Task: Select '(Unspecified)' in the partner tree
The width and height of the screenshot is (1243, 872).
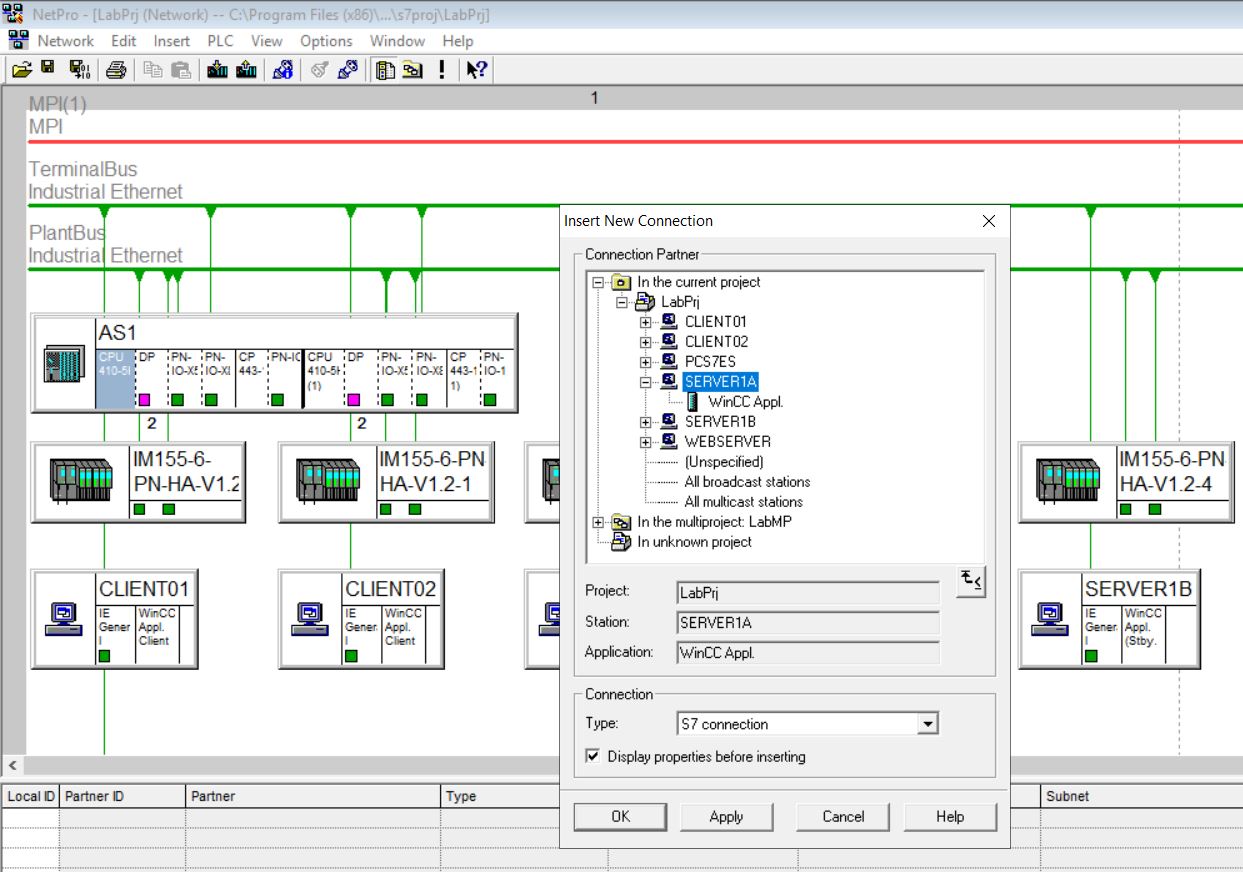Action: pyautogui.click(x=724, y=462)
